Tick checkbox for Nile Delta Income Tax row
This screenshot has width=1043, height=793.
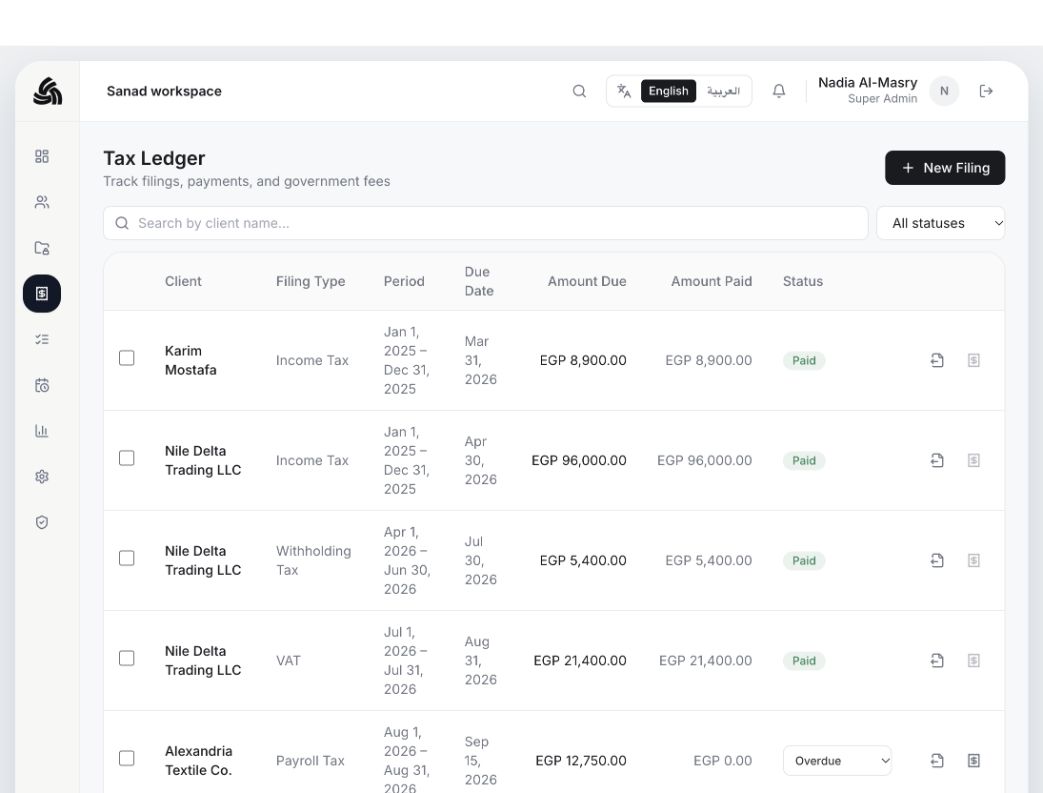click(126, 458)
